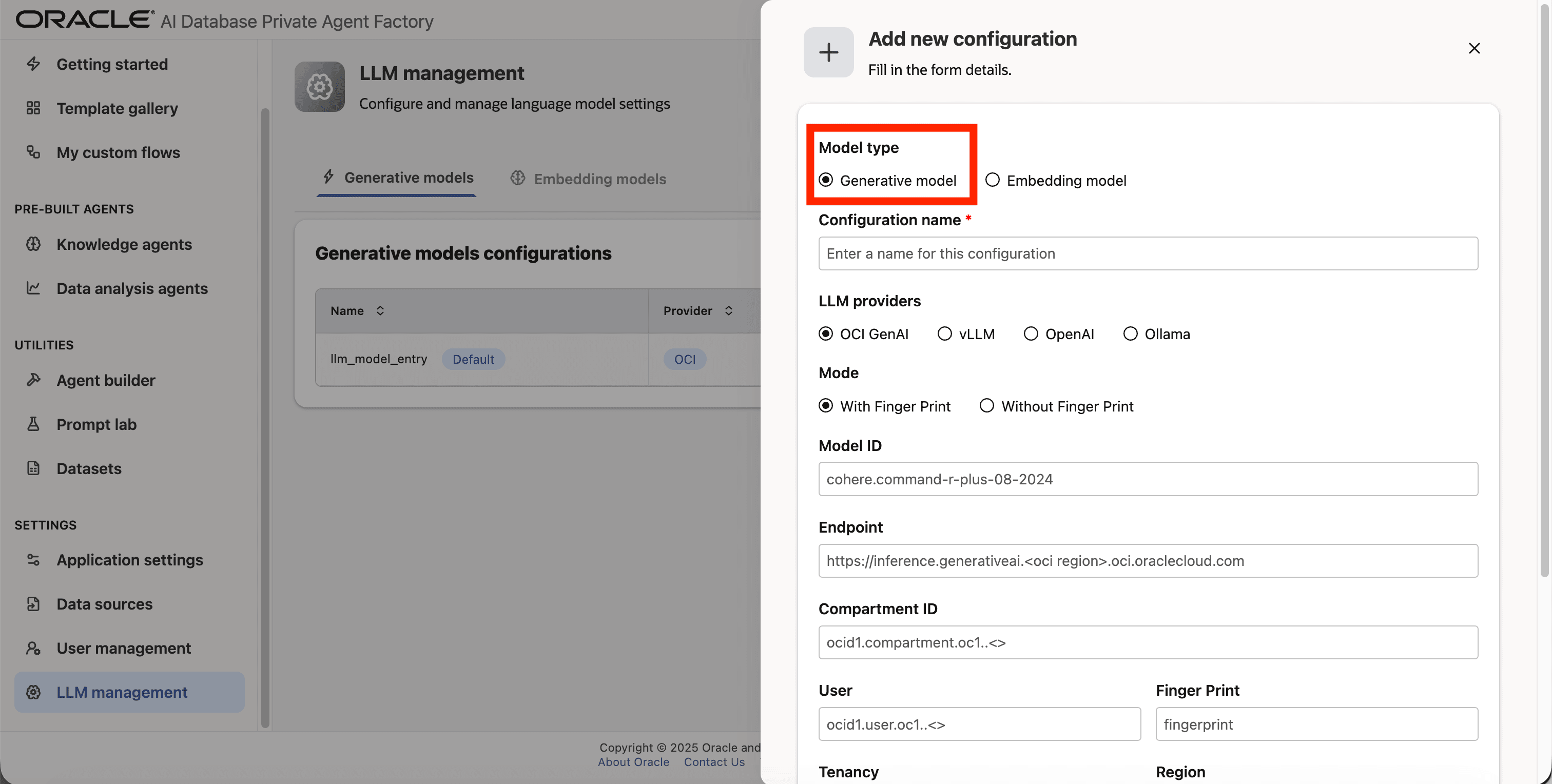Click the User management person icon

click(34, 649)
